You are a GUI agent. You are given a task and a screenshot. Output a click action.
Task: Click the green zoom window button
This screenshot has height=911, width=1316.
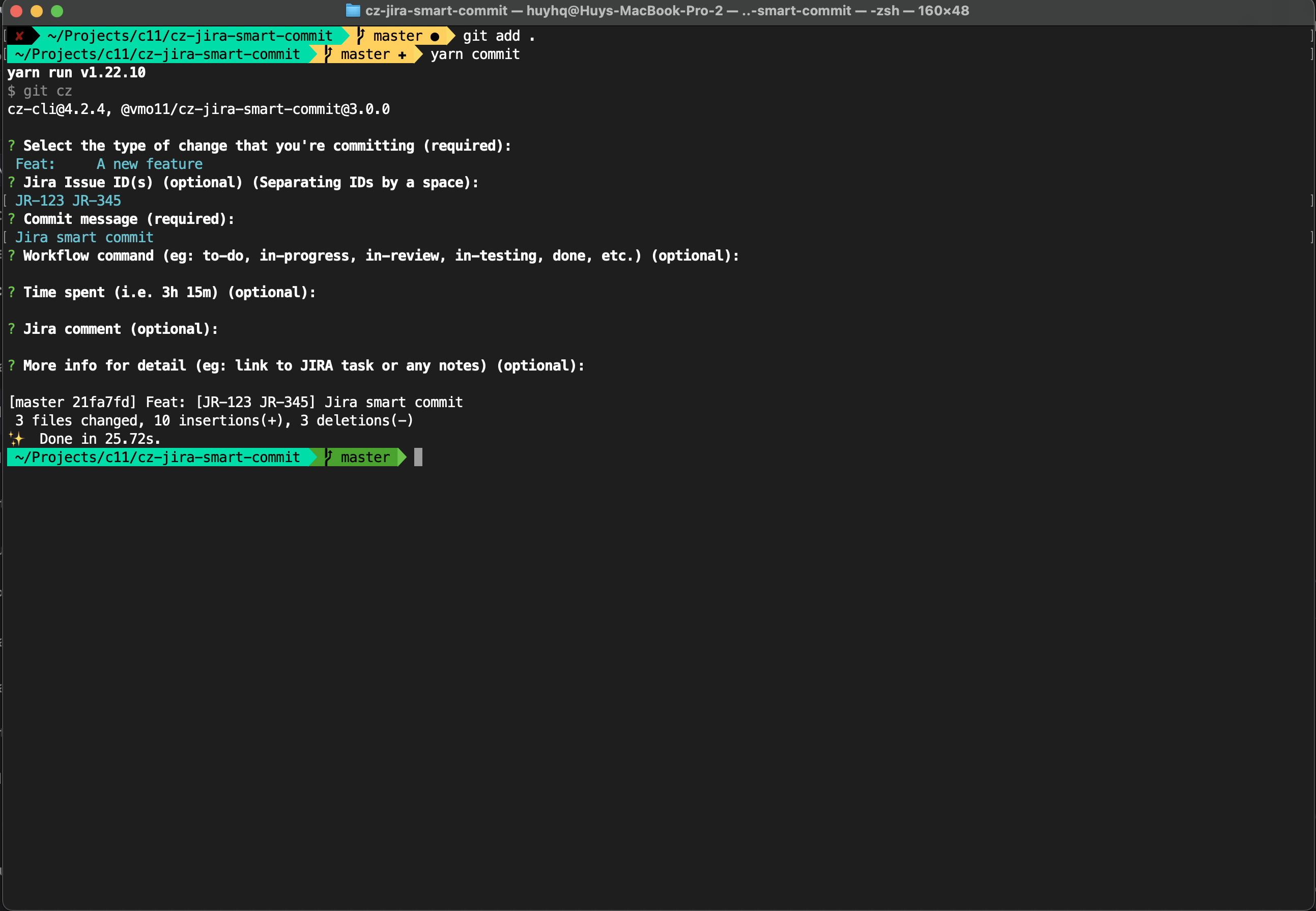[57, 11]
